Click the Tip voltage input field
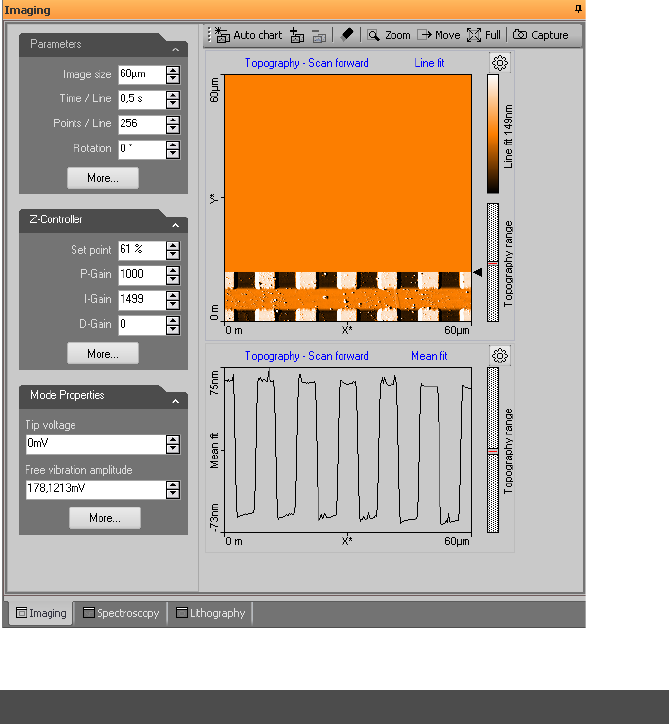Viewport: 669px width, 724px height. pyautogui.click(x=96, y=444)
